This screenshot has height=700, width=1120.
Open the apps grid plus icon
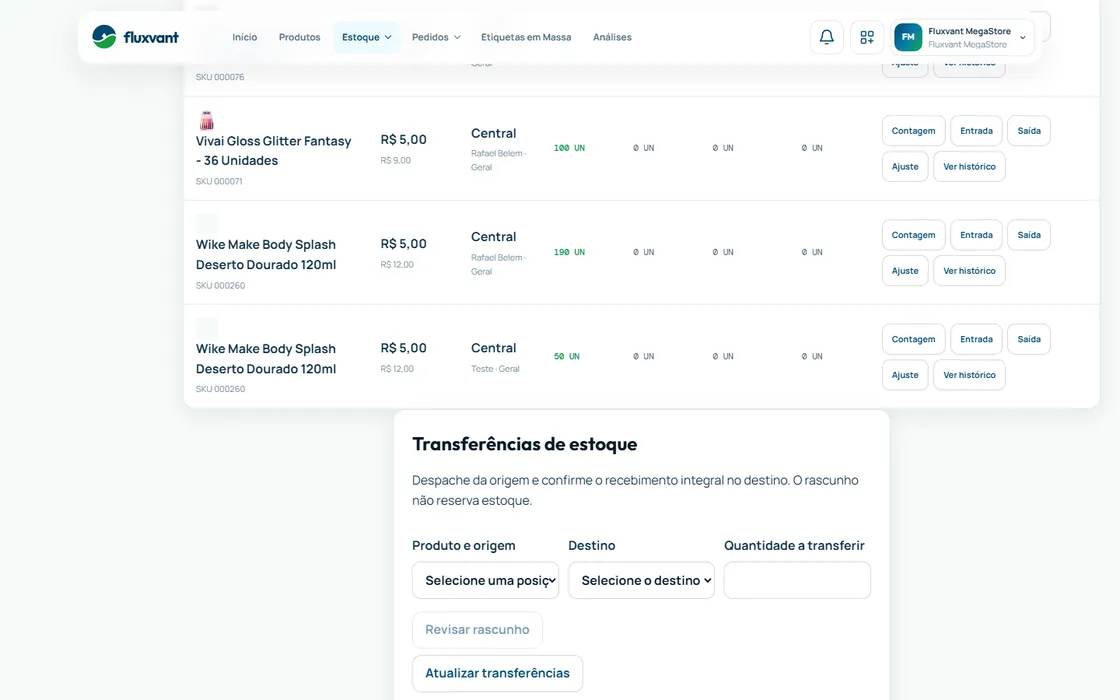867,37
